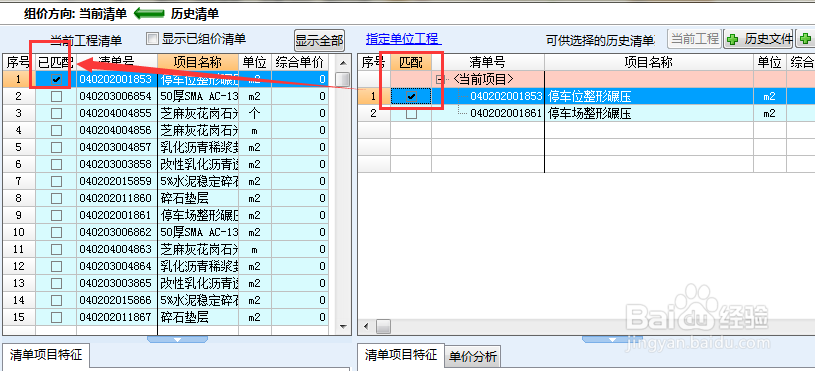Select 碎石垫层 row 040202011867
The width and height of the screenshot is (815, 371).
(166, 317)
